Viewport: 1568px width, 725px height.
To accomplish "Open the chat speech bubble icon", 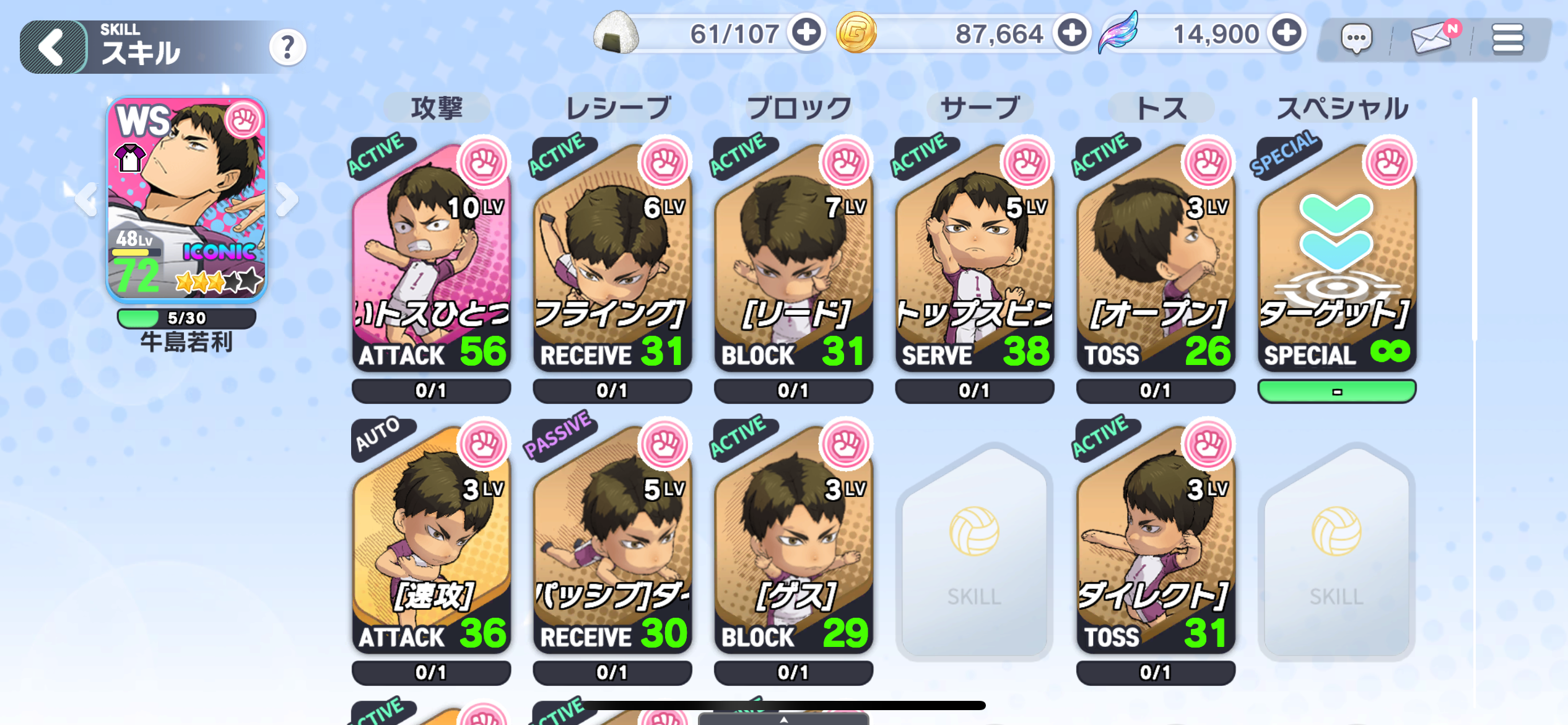I will [x=1357, y=39].
